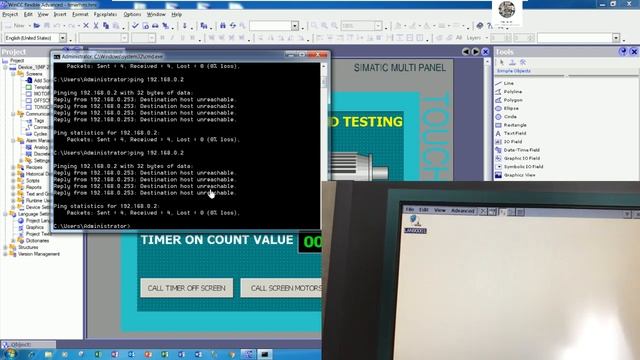Open the View menu
Viewport: 640px width, 360px height.
tap(43, 14)
